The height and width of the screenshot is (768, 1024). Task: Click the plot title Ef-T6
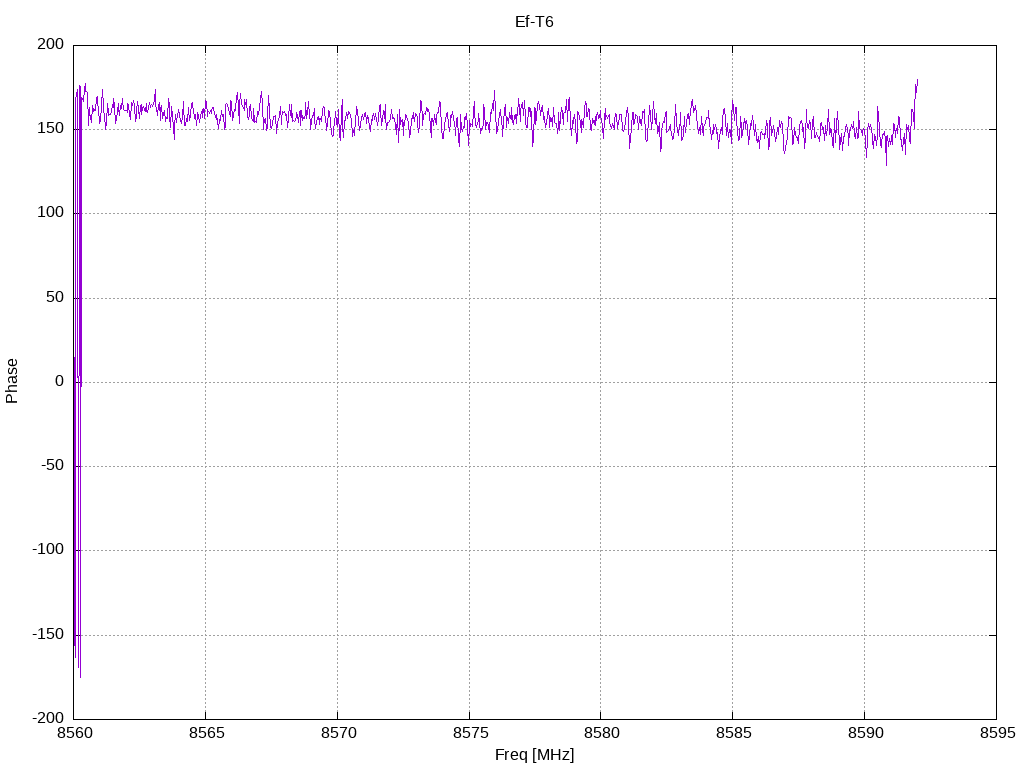click(534, 22)
